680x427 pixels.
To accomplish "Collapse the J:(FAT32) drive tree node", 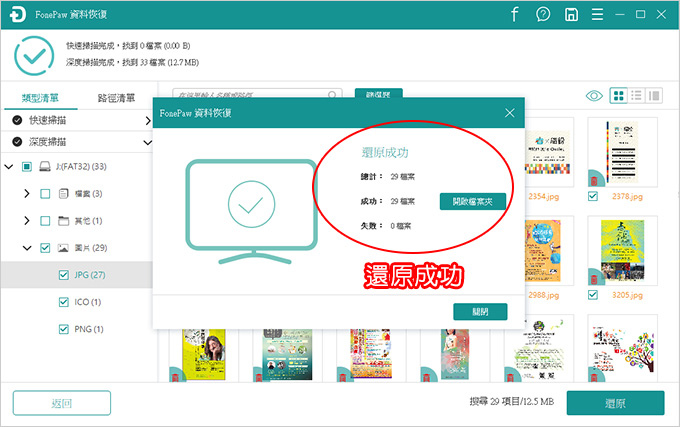I will (9, 166).
